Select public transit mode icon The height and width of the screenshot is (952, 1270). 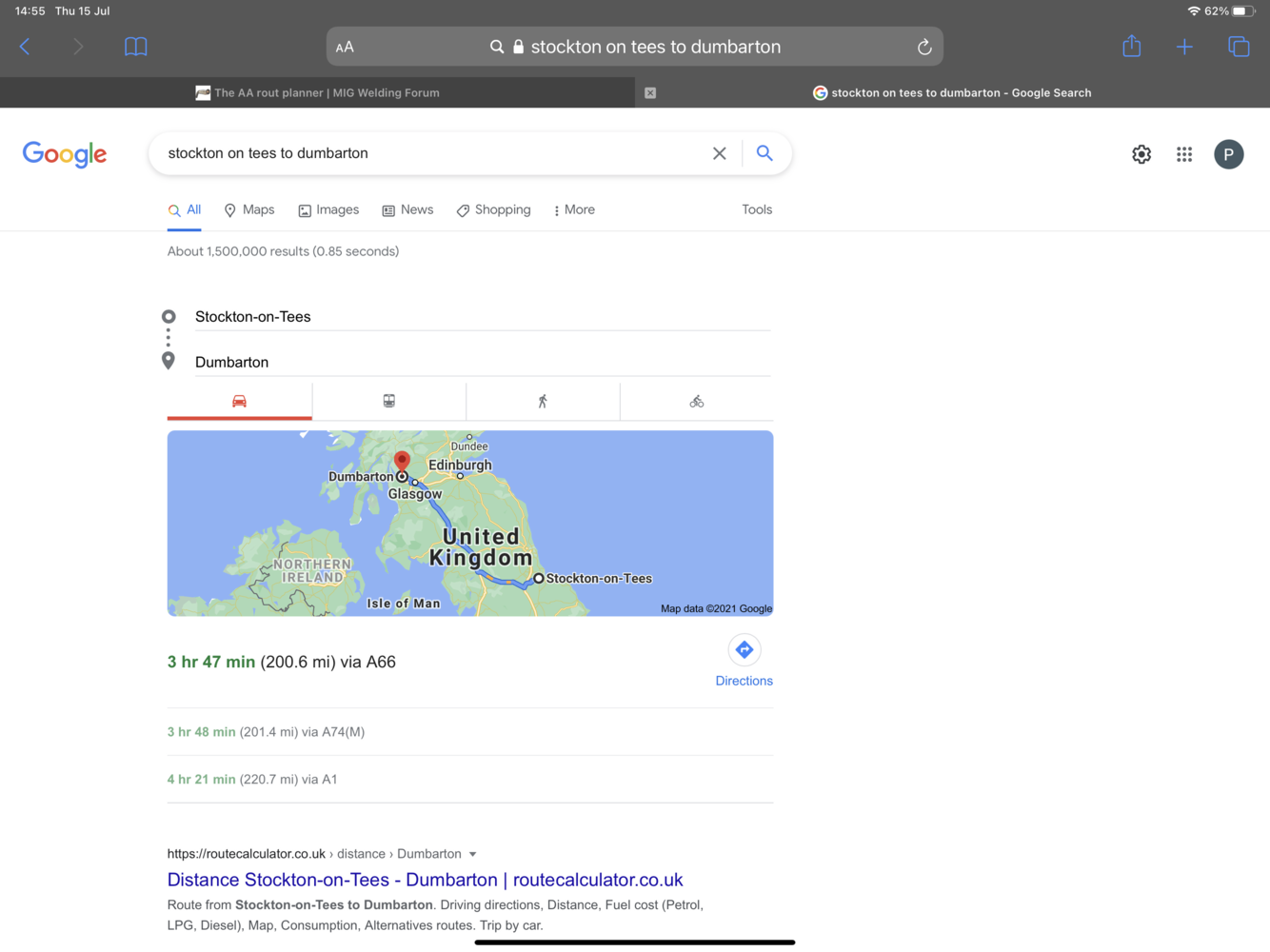[x=389, y=401]
